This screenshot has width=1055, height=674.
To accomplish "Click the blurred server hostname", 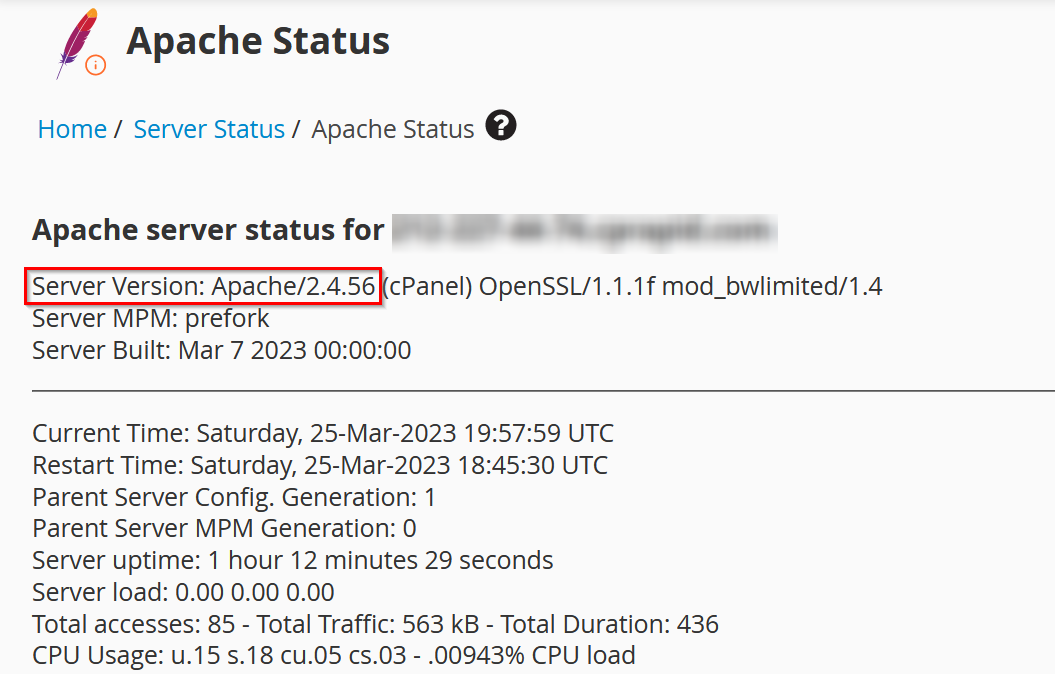I will [x=584, y=230].
